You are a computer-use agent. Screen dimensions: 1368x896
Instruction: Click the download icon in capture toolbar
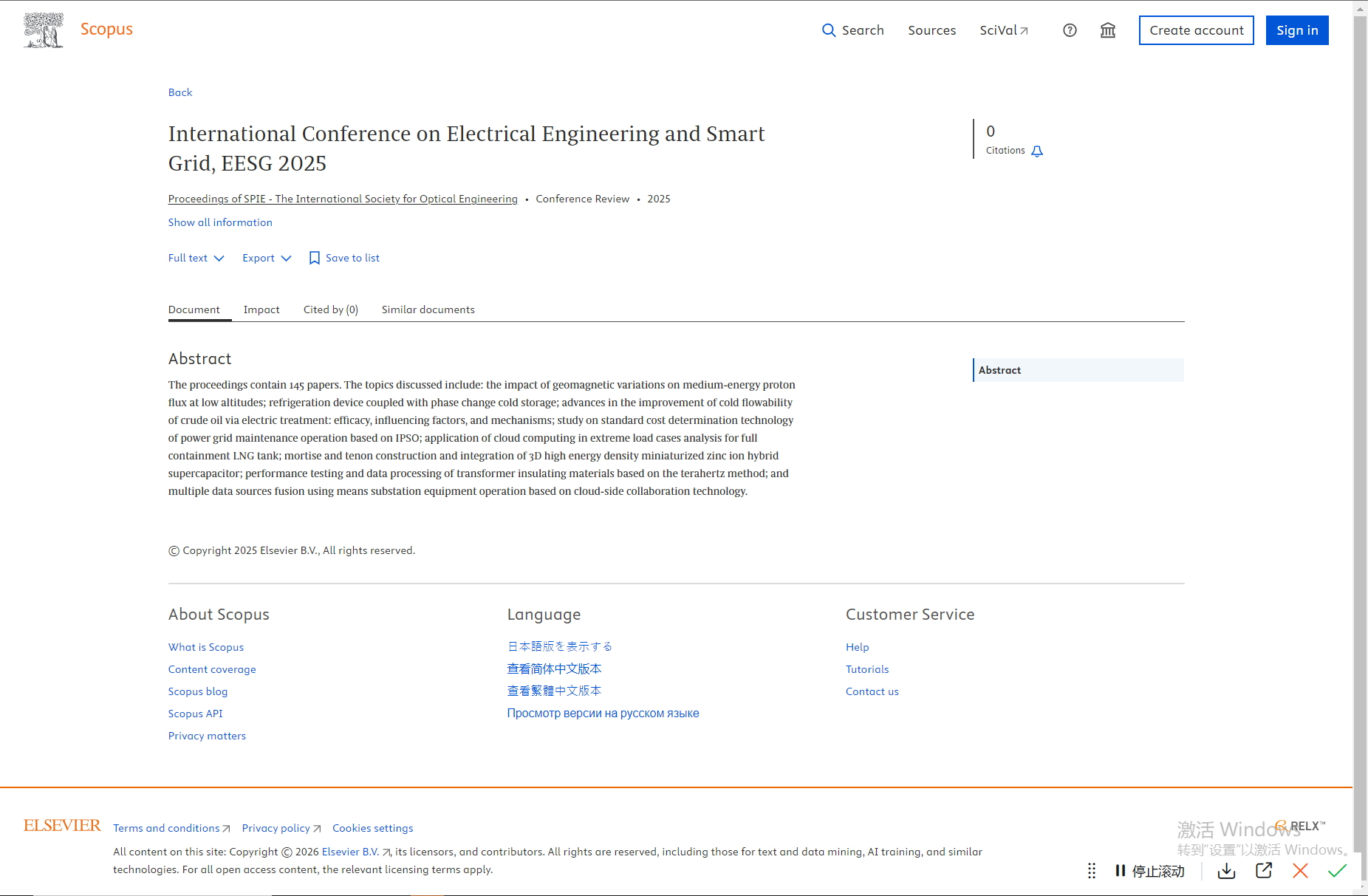tap(1226, 871)
